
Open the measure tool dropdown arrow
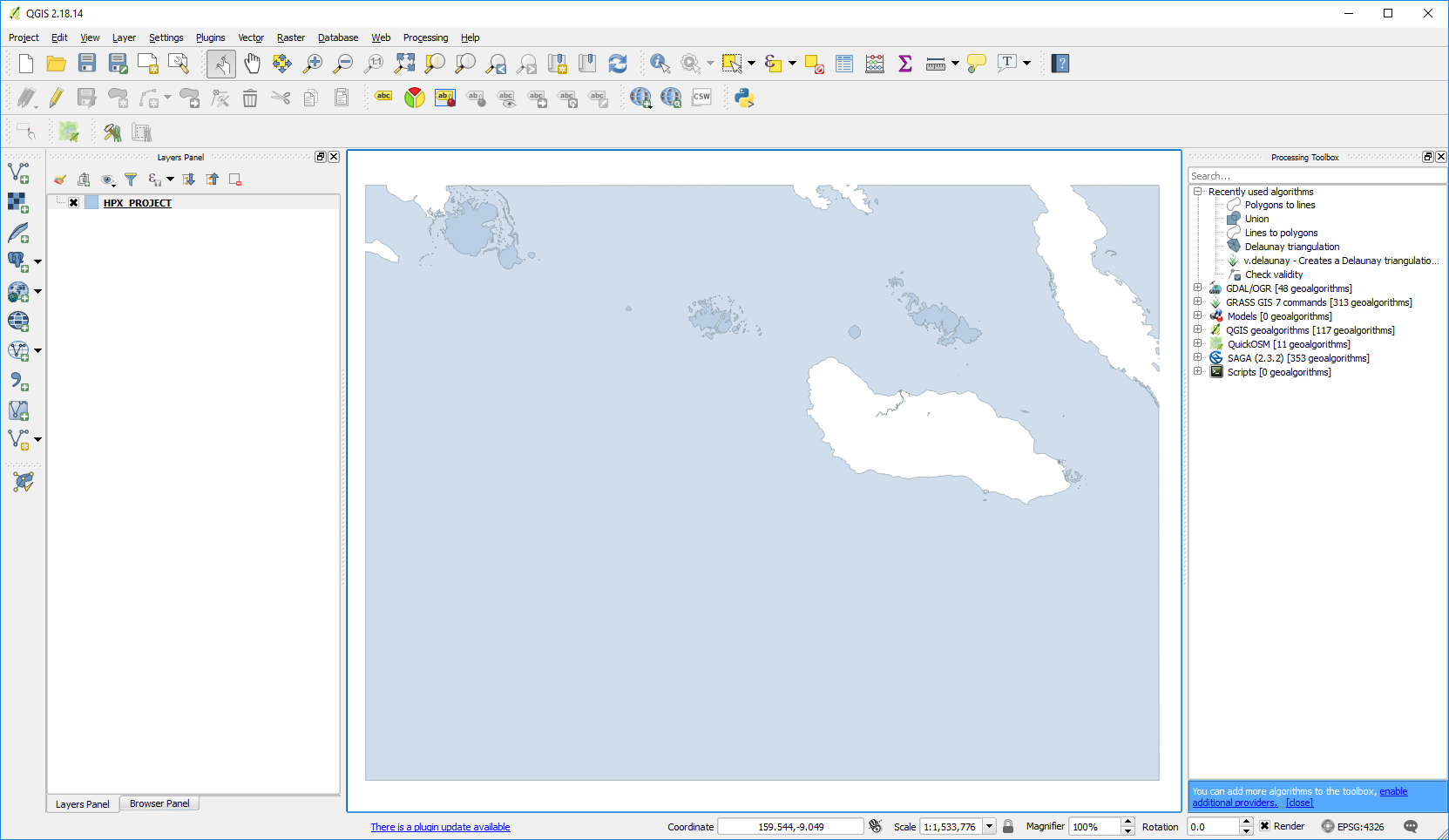click(955, 64)
